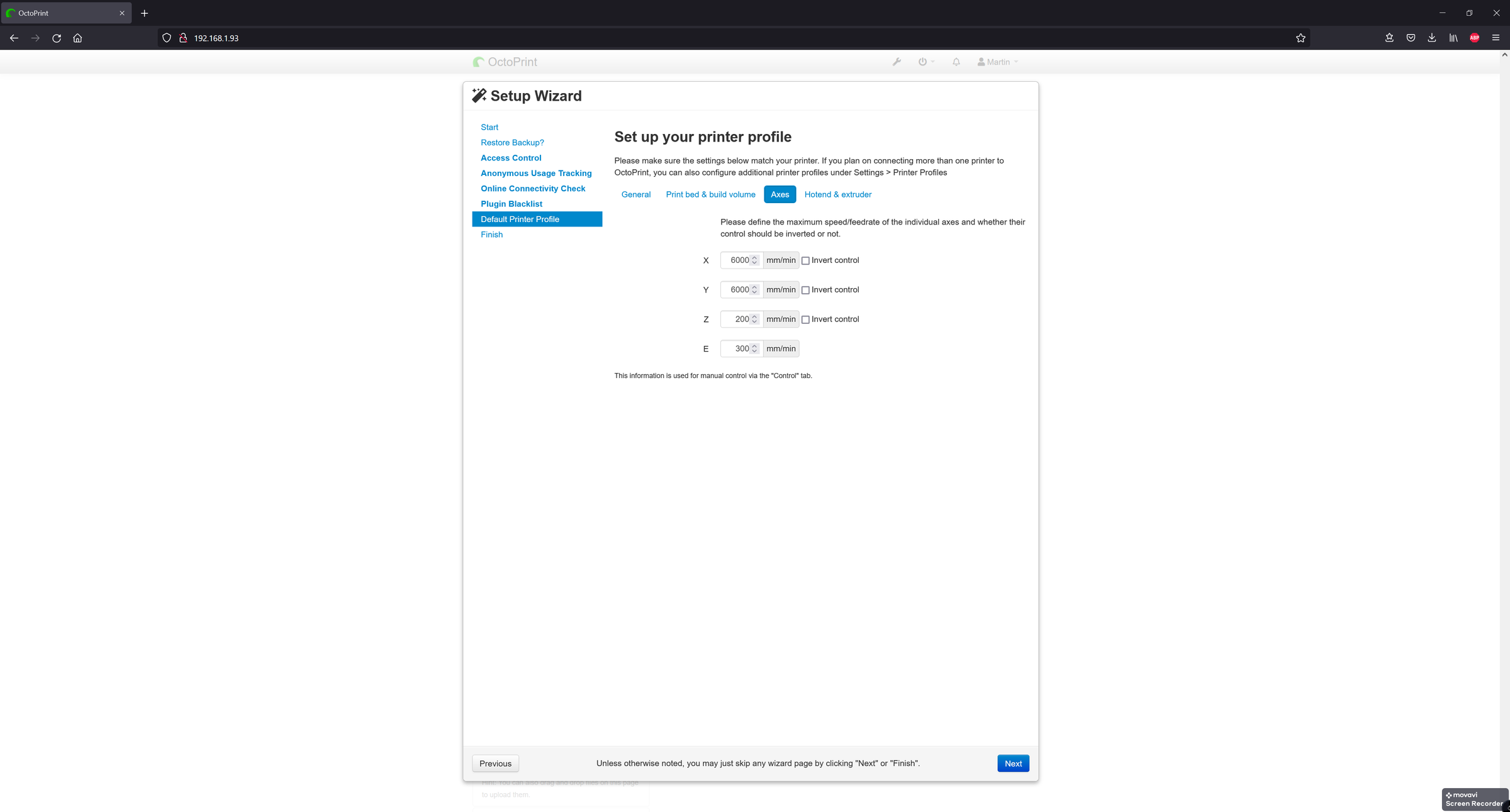Viewport: 1510px width, 812px height.
Task: Open OctoPrint settings via the wrench icon
Action: point(897,61)
